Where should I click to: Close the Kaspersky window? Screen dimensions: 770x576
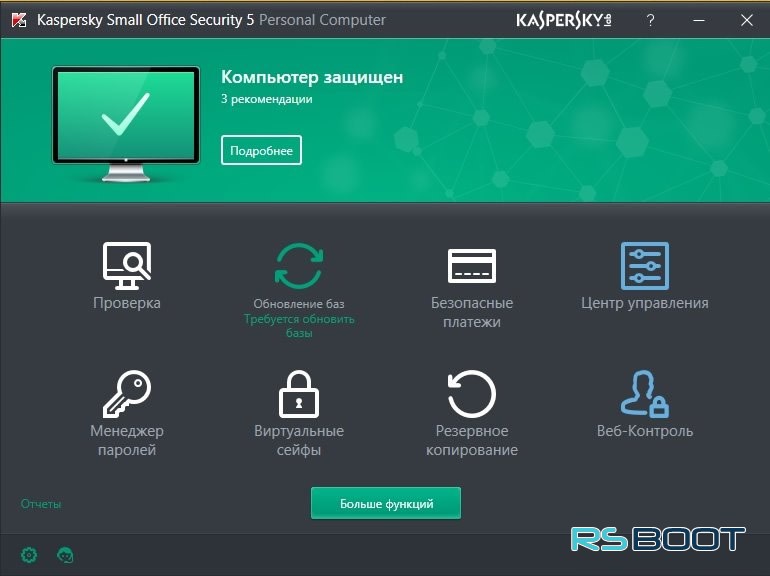tap(747, 20)
